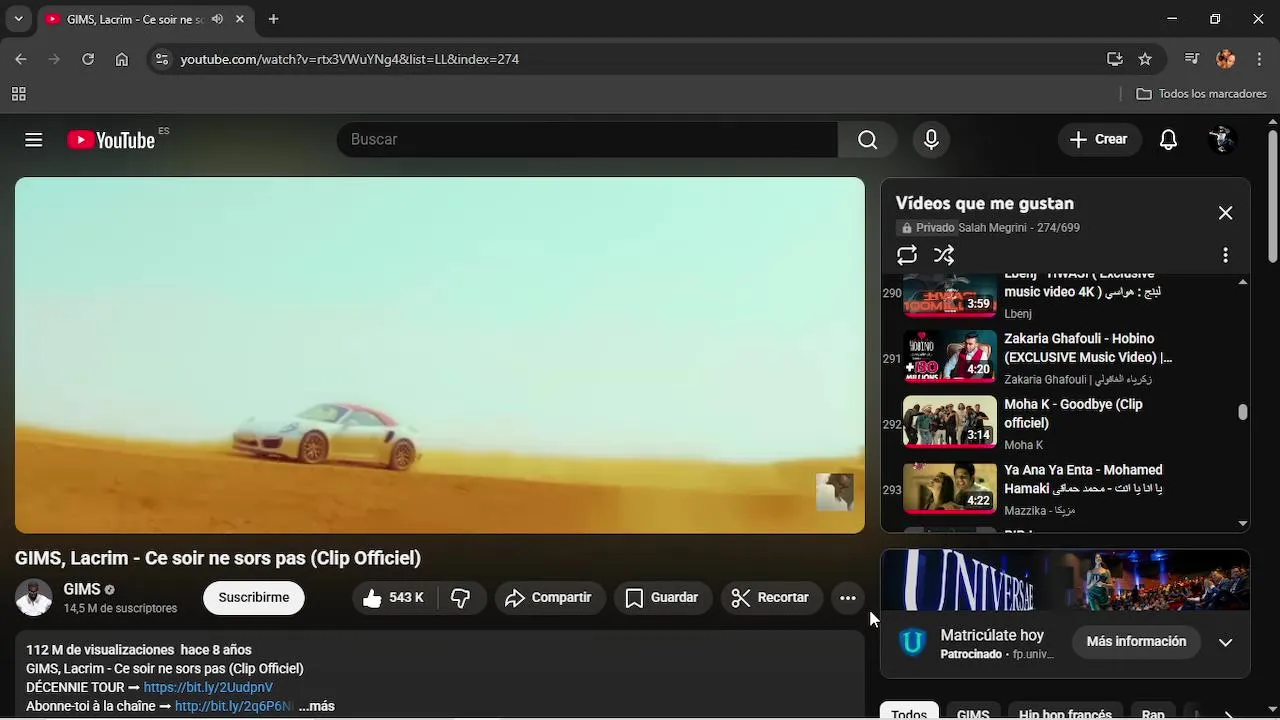Show more filter chips with right arrow

click(x=1229, y=713)
